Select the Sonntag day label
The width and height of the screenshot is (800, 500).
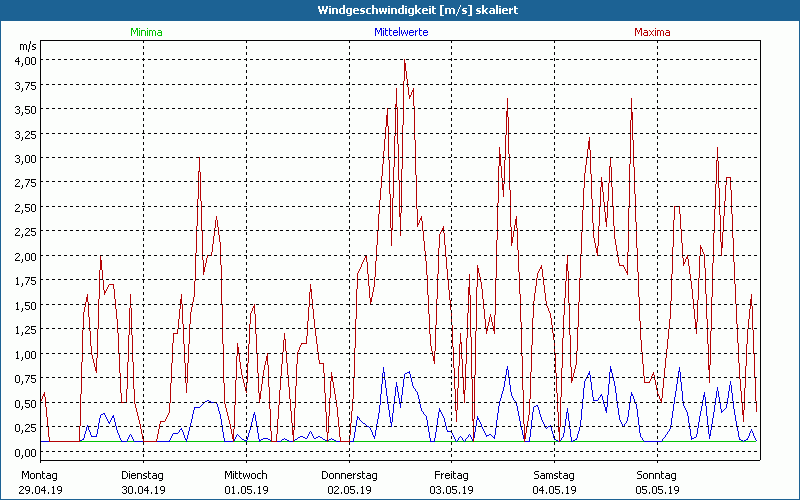(656, 475)
